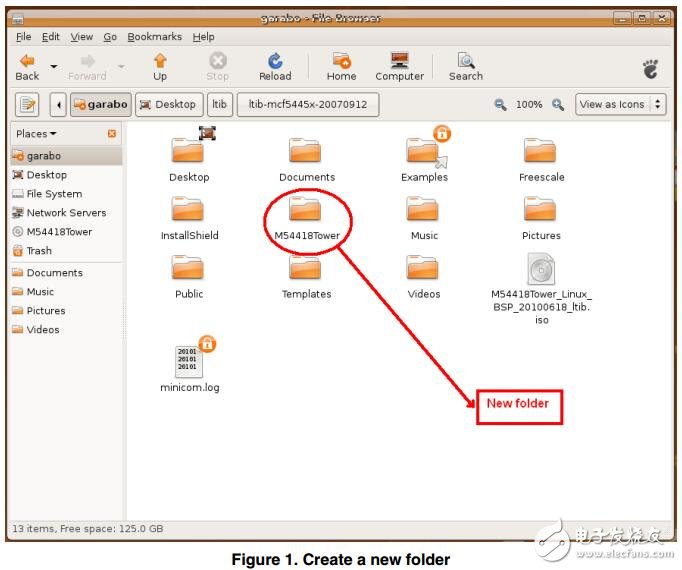Zoom in with the plus magnifier
682x570 pixels.
(558, 104)
